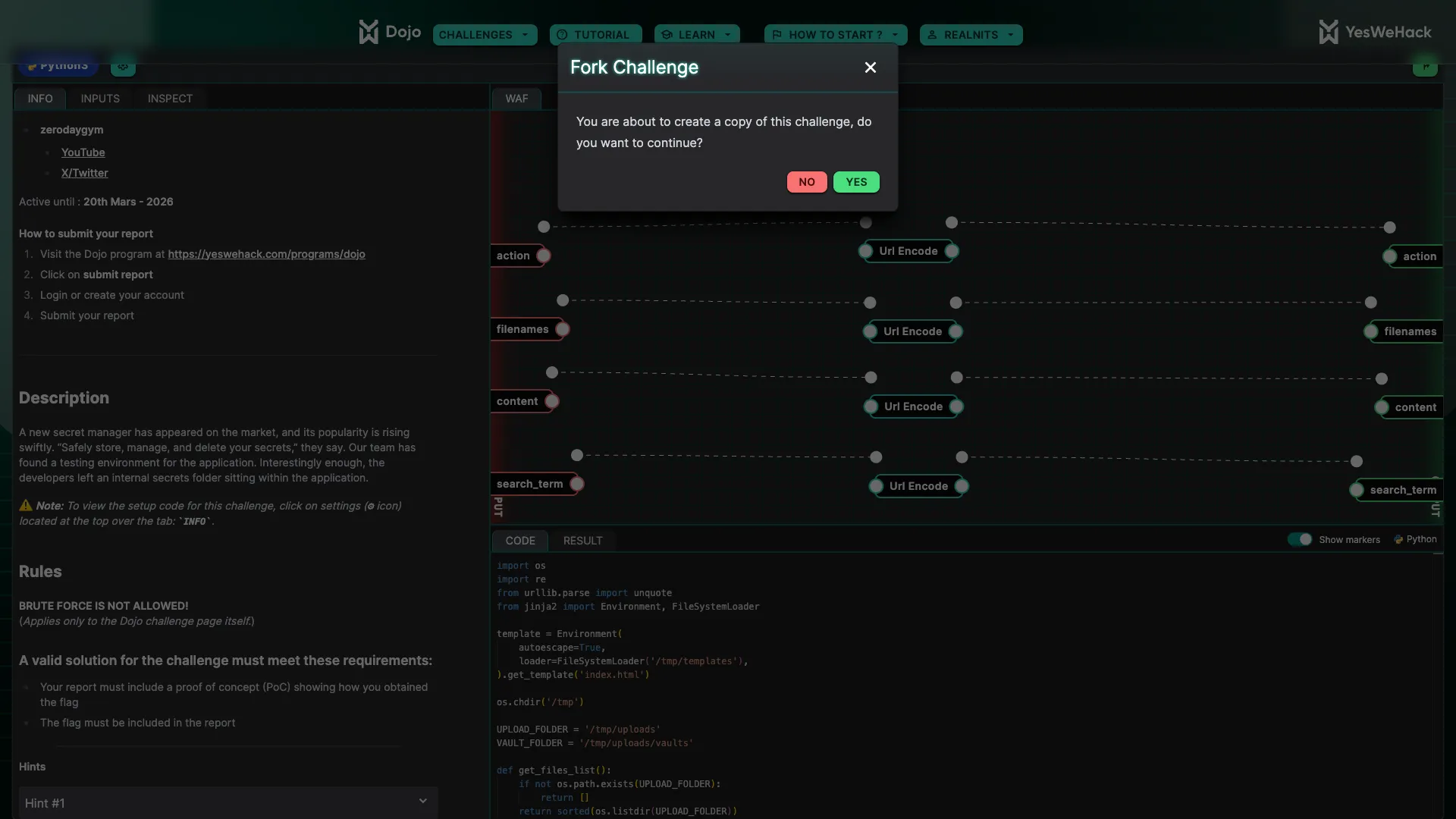Switch to the INPUTS tab
Viewport: 1456px width, 819px height.
click(100, 99)
